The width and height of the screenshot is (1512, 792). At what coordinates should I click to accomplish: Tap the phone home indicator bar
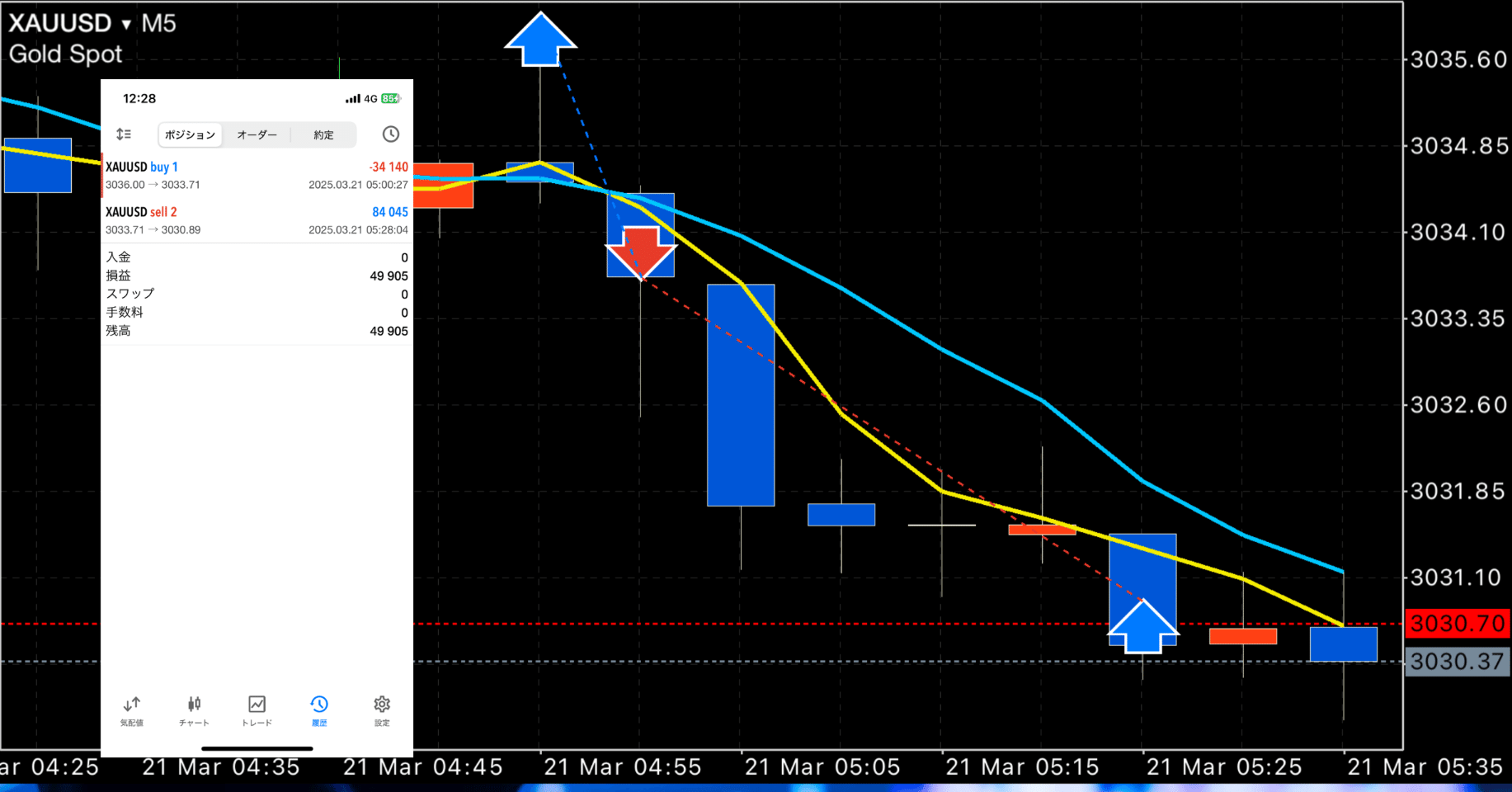pos(257,749)
